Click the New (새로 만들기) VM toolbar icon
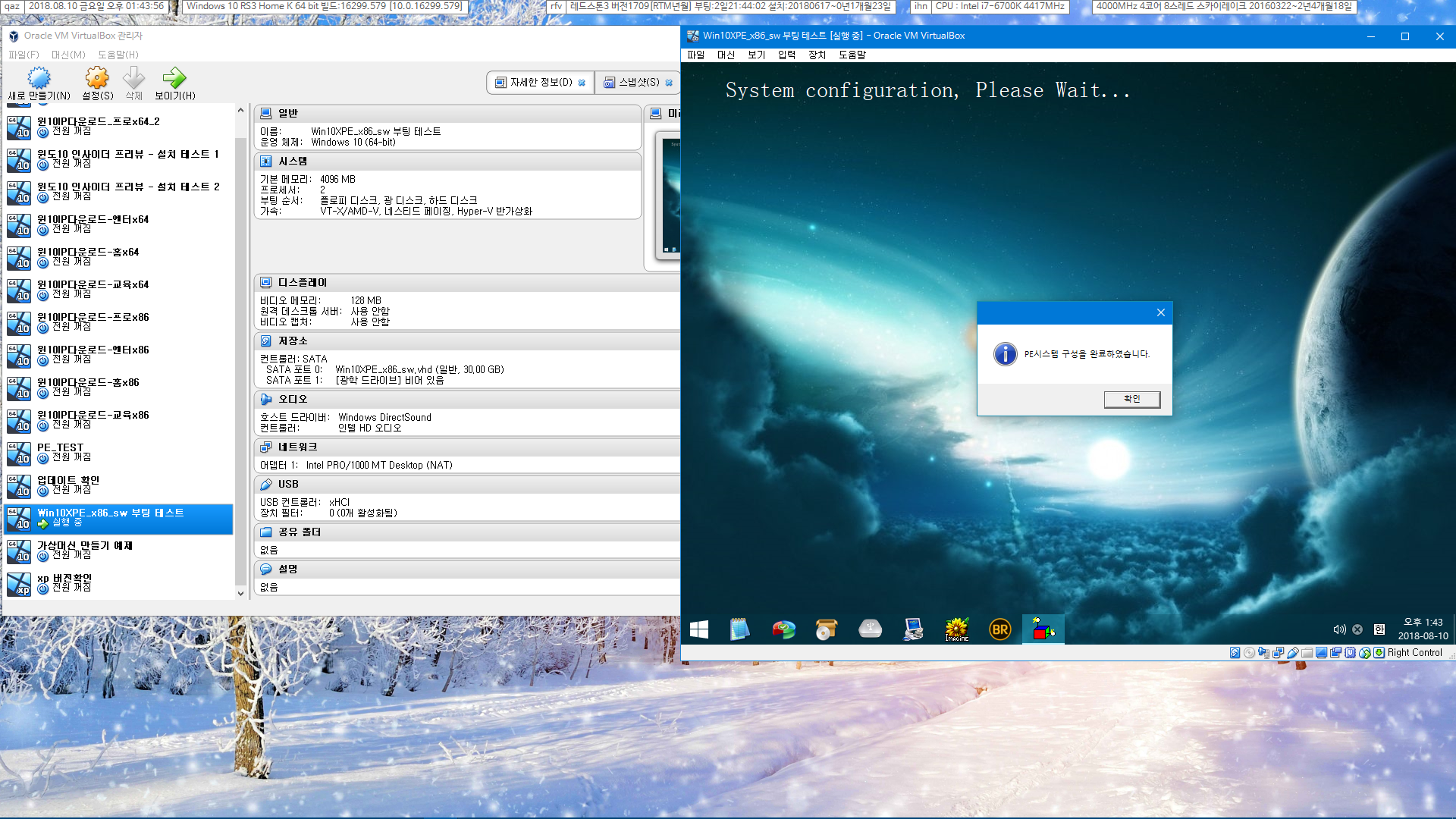Viewport: 1456px width, 819px height. tap(39, 83)
